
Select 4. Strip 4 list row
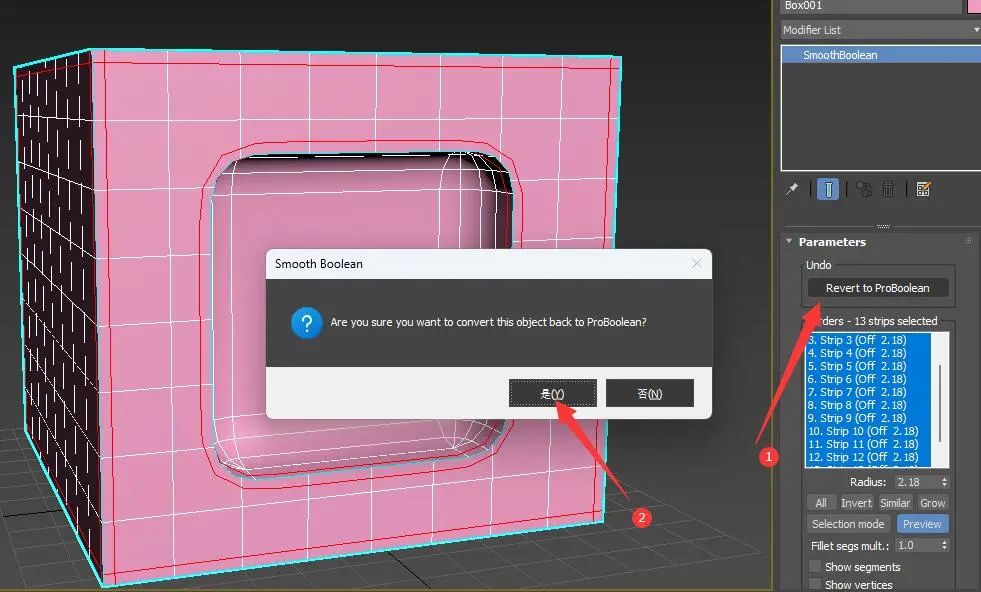[868, 353]
